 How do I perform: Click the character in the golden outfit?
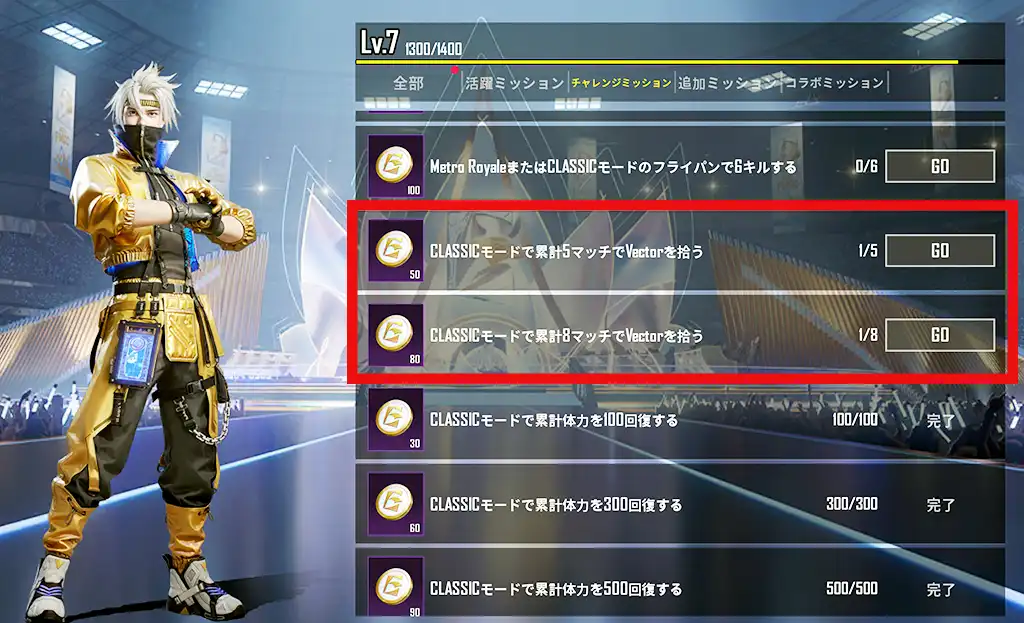pos(147,340)
